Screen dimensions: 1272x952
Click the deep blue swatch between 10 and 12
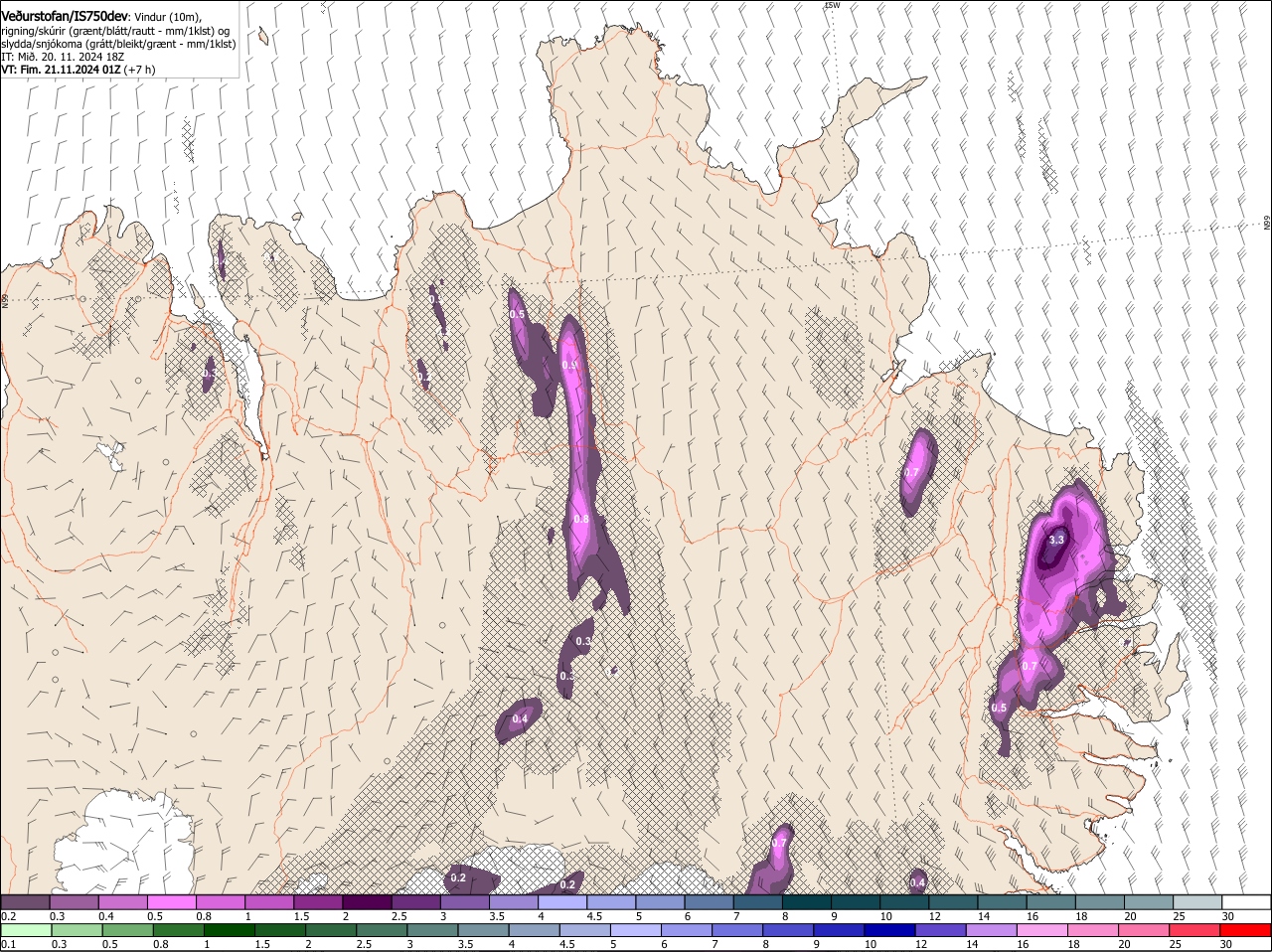[890, 930]
